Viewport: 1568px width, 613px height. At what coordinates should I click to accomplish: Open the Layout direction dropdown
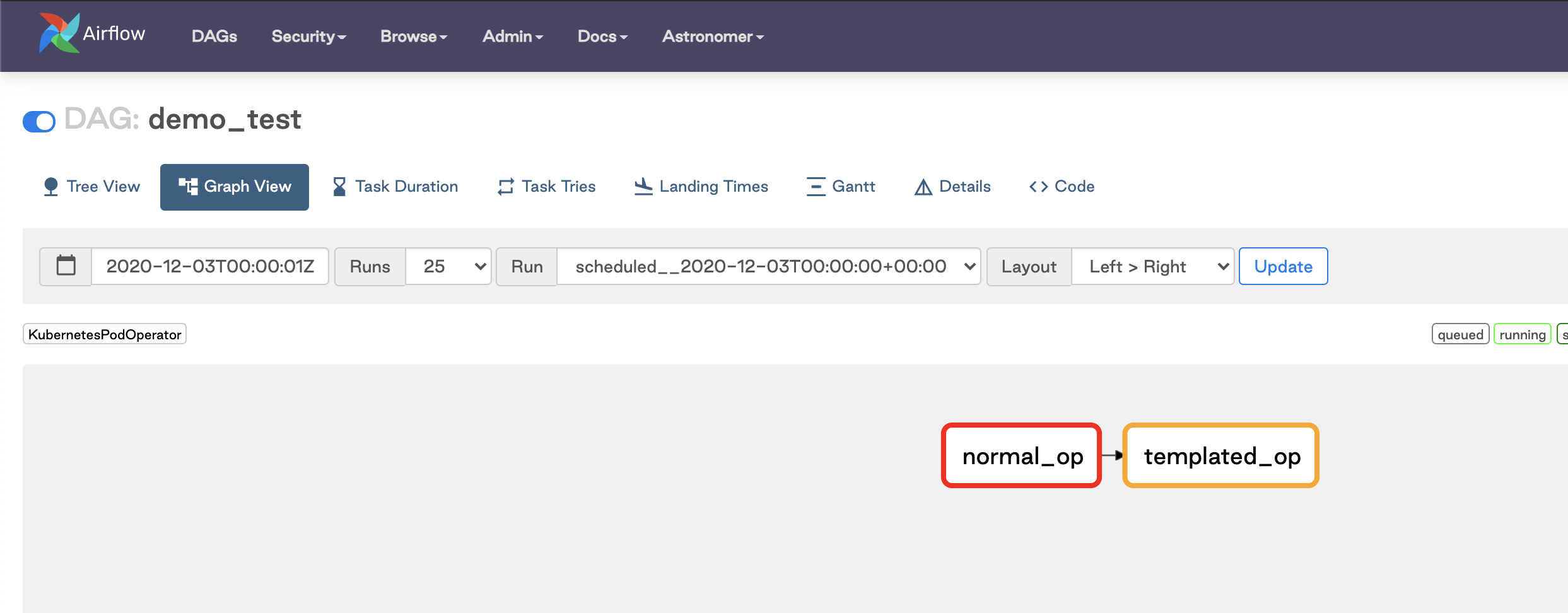coord(1153,266)
